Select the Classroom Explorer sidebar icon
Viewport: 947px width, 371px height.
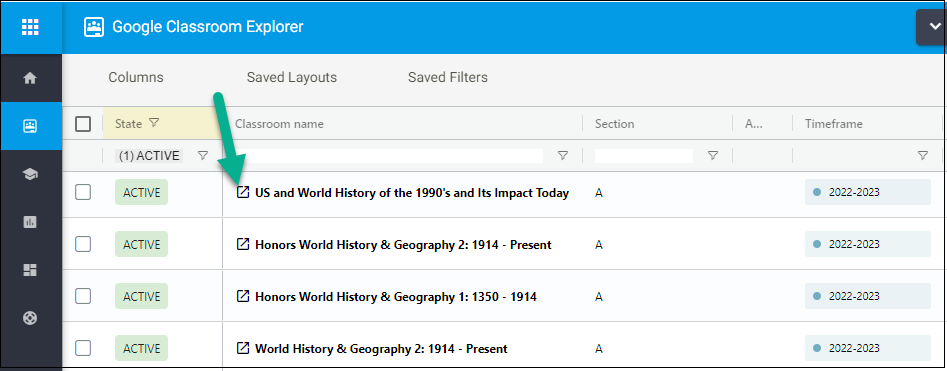(30, 126)
